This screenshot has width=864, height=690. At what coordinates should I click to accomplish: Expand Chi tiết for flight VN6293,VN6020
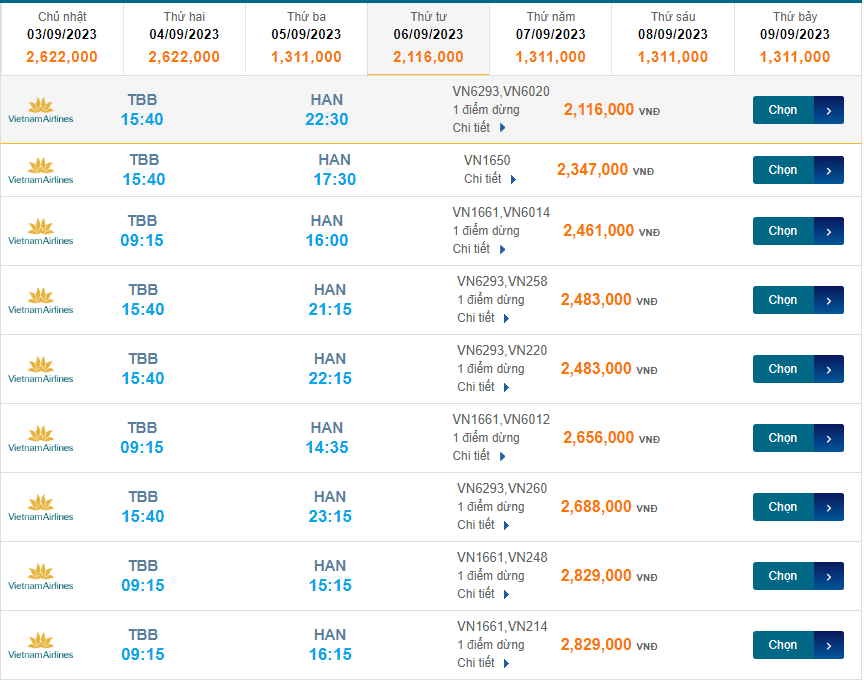coord(480,128)
